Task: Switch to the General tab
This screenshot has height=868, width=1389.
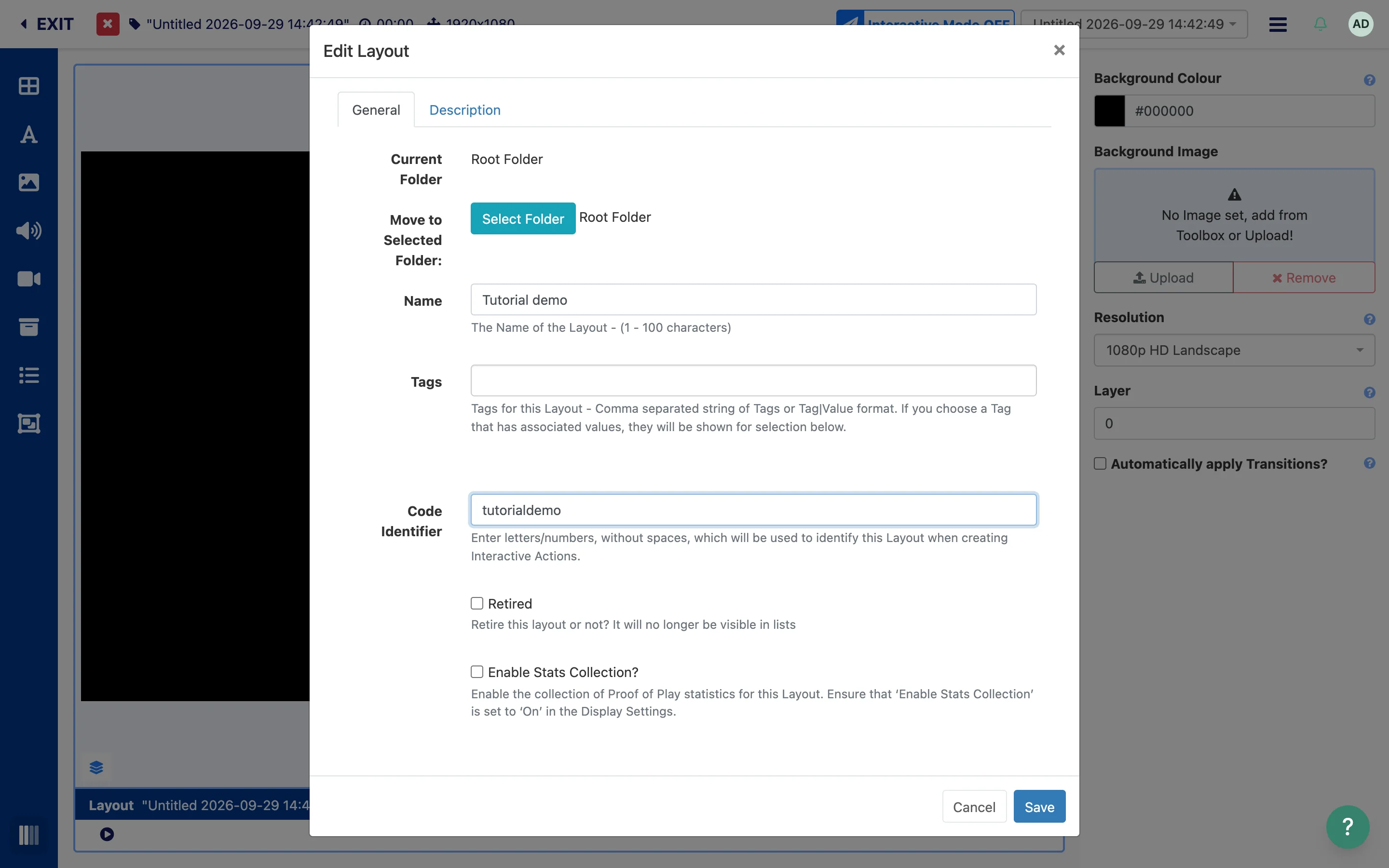Action: tap(376, 109)
